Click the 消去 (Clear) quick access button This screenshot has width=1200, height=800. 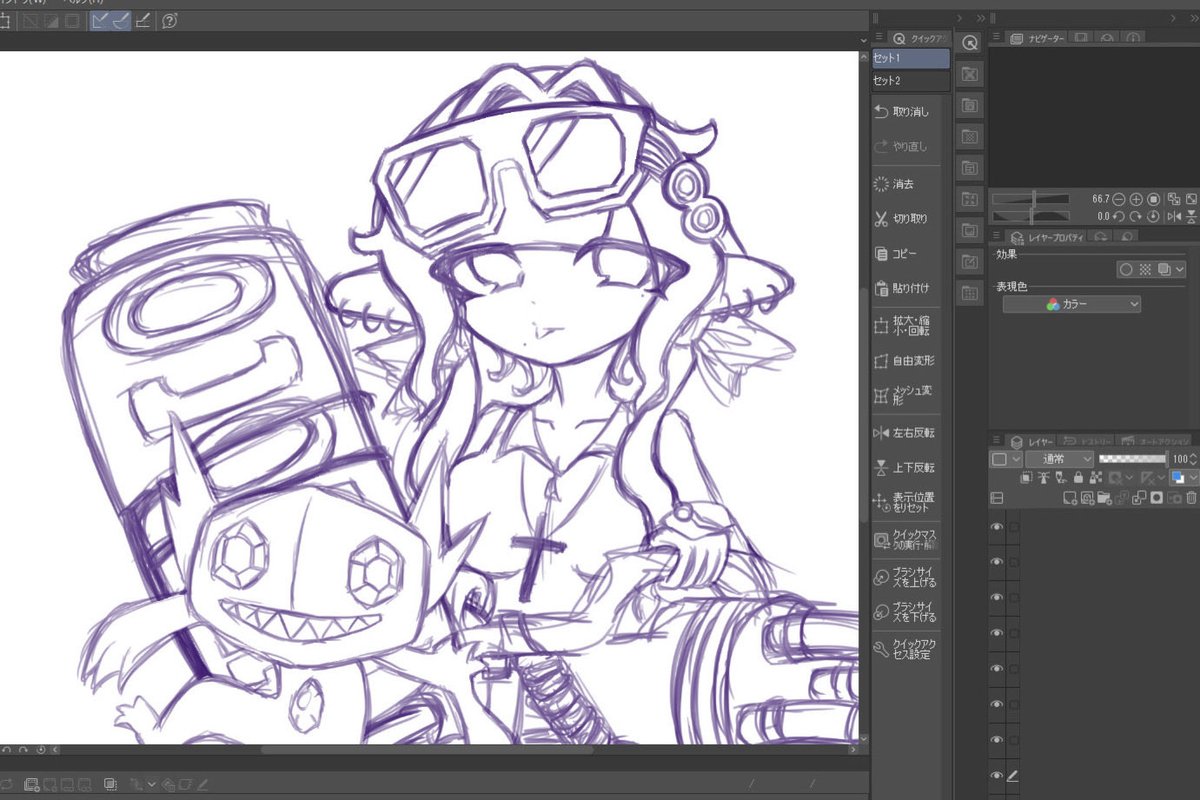pyautogui.click(x=906, y=184)
